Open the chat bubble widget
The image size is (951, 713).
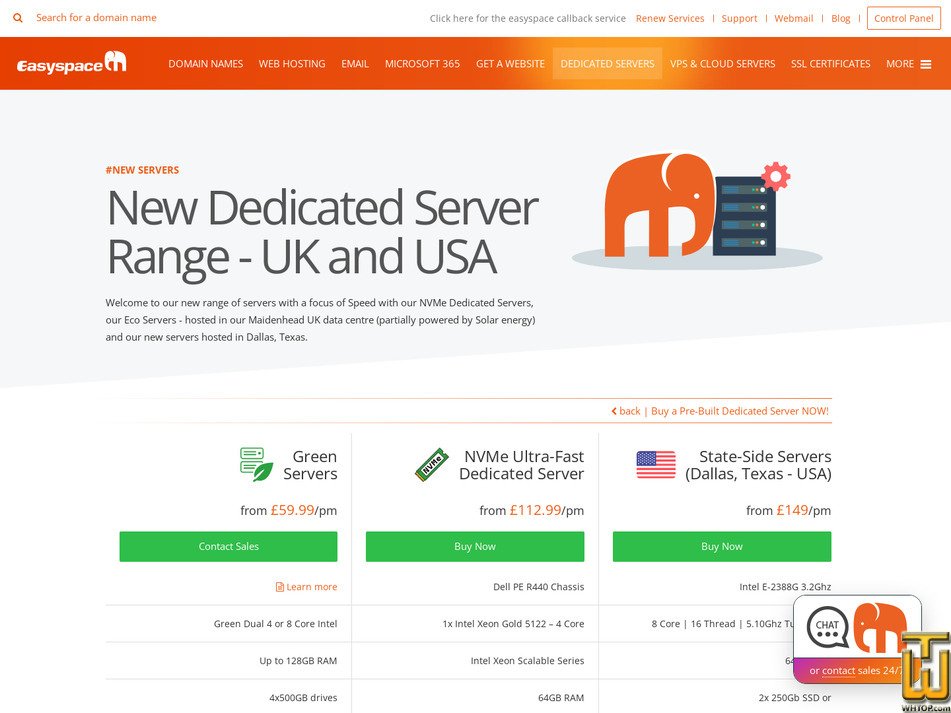pyautogui.click(x=828, y=626)
